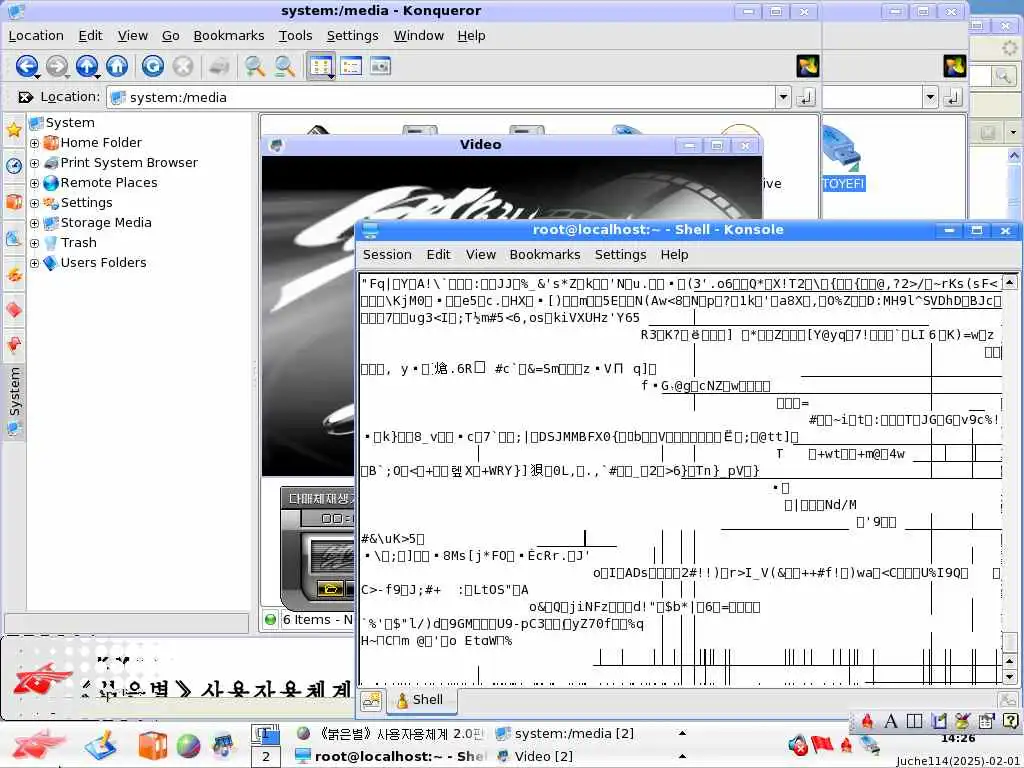
Task: Click the open file icon in player
Action: tap(330, 589)
